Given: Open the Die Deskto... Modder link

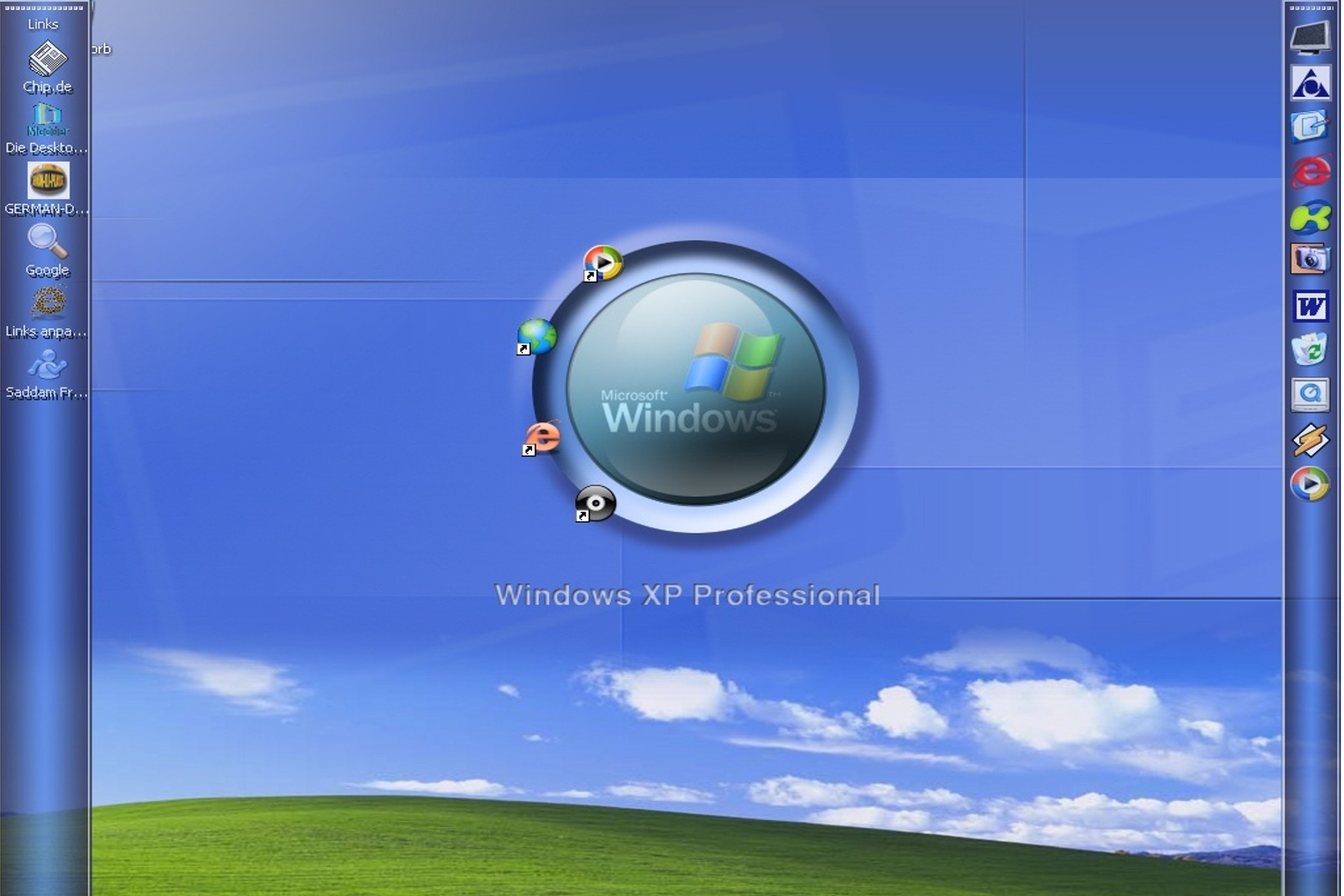Looking at the screenshot, I should point(47,119).
